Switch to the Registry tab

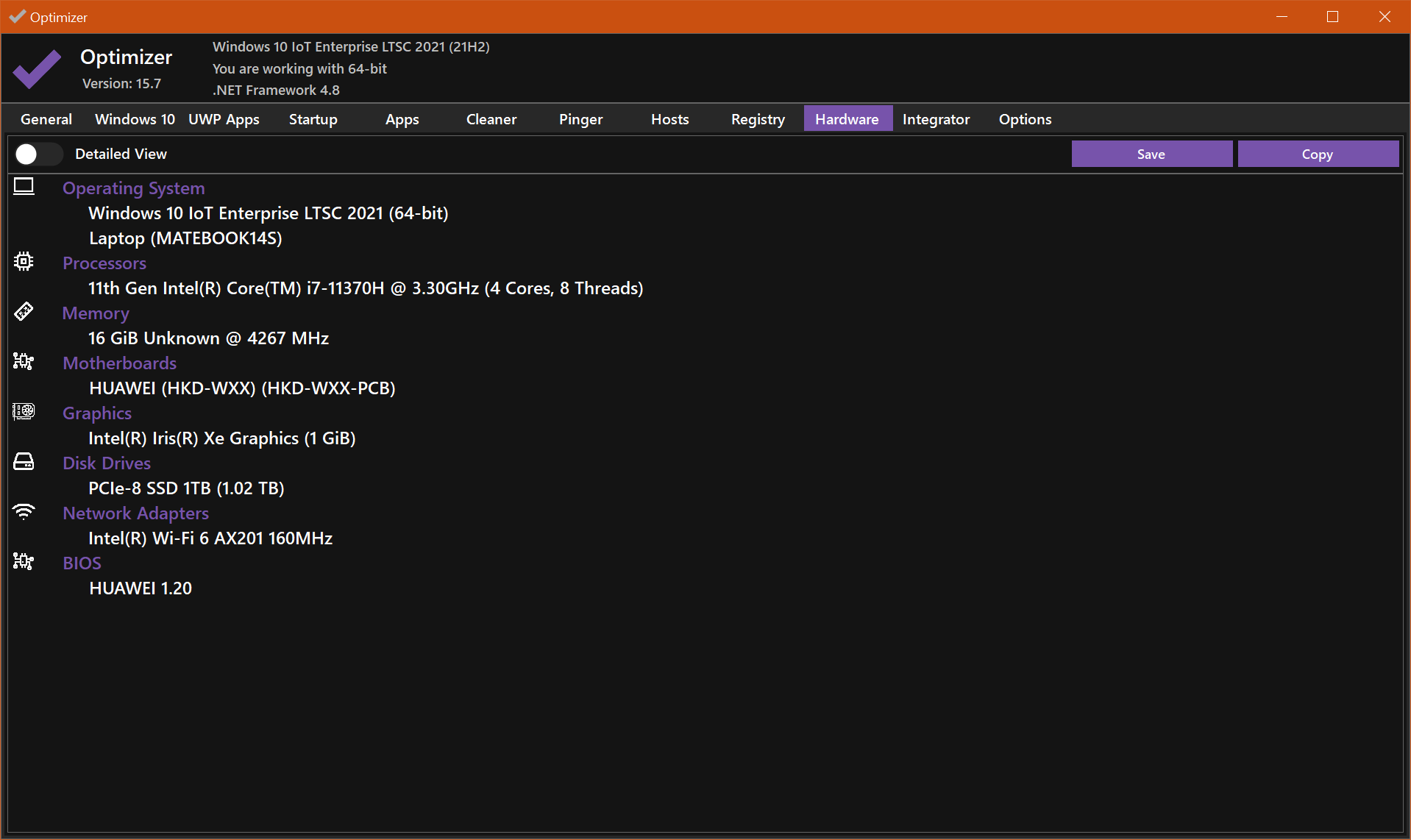758,119
